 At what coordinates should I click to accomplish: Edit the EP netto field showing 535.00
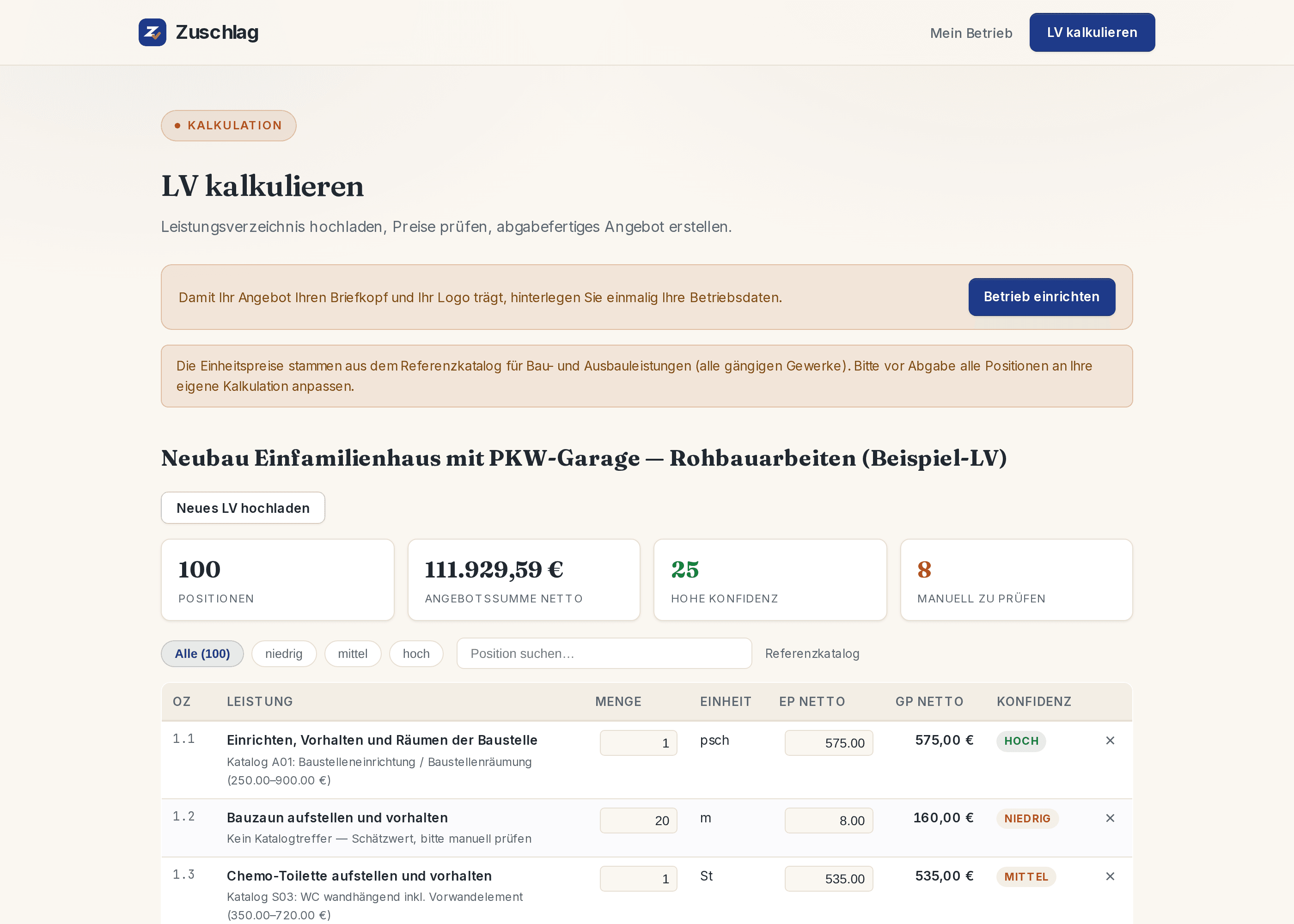click(829, 879)
